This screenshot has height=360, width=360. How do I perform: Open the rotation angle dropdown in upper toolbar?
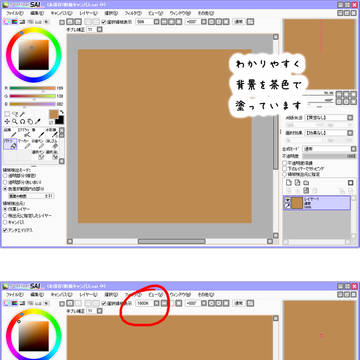pos(204,22)
